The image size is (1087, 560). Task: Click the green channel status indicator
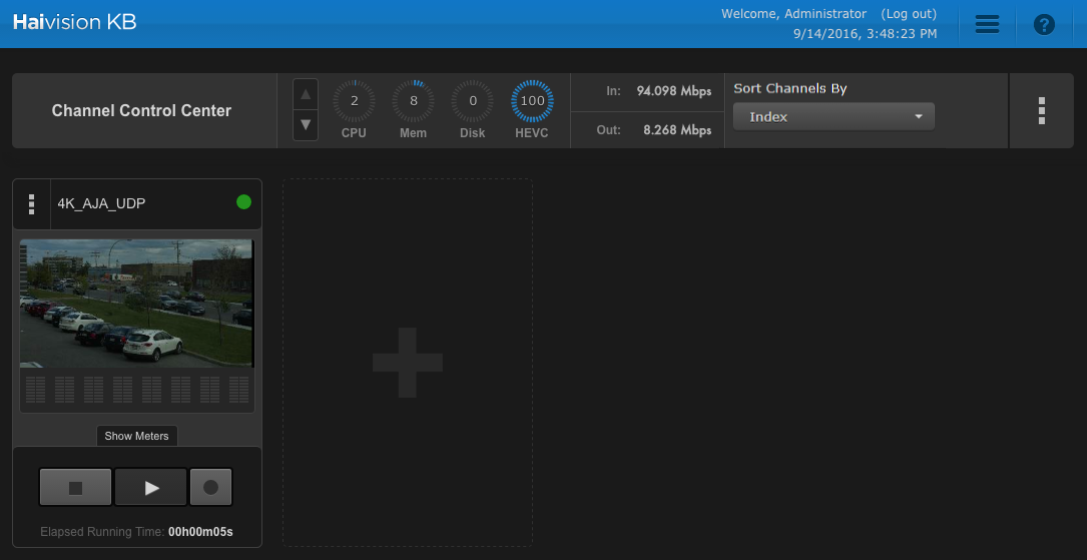point(243,202)
